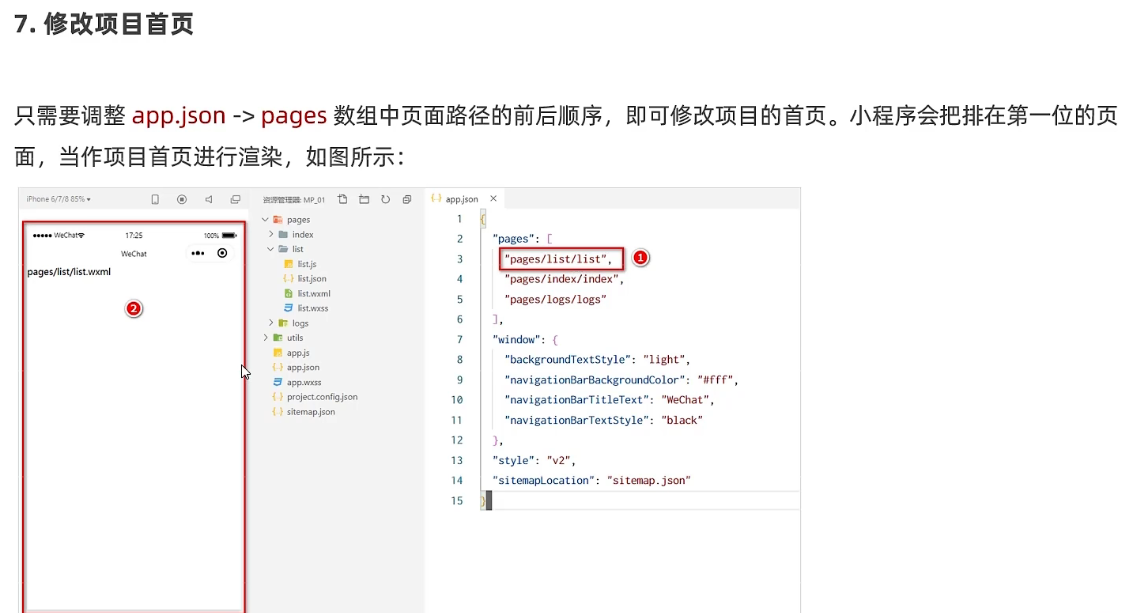
Task: Click the detach simulator window icon
Action: tap(236, 200)
